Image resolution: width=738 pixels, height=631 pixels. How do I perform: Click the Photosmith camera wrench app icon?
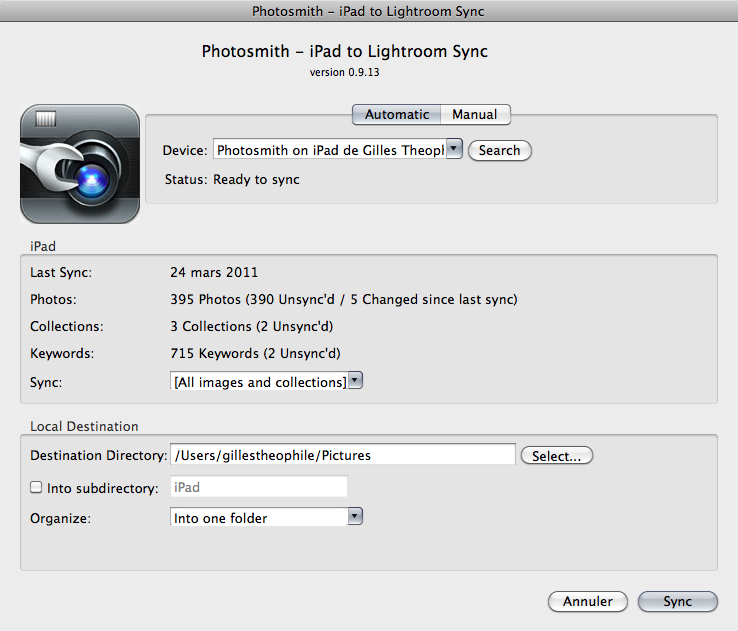coord(80,164)
